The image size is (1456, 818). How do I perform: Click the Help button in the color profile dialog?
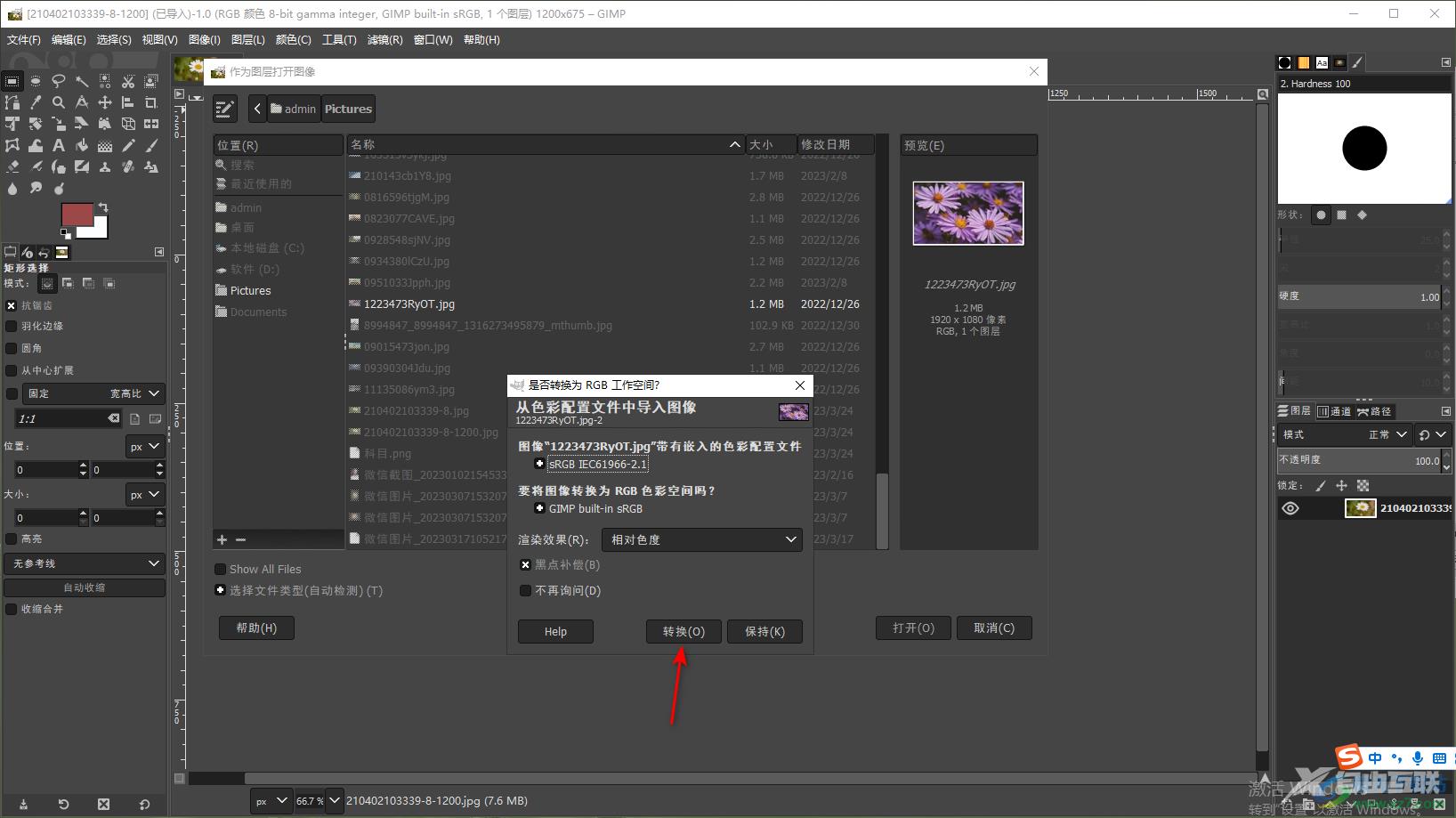point(555,632)
